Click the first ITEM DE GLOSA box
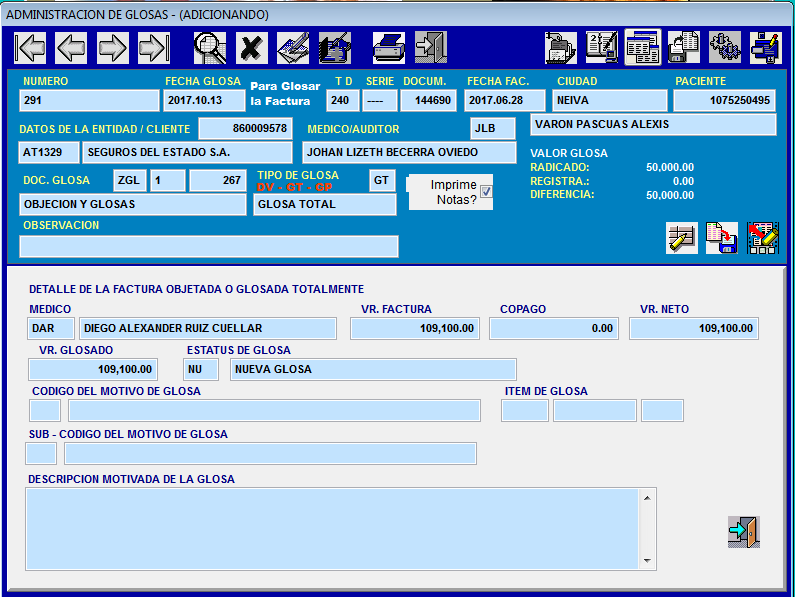This screenshot has height=597, width=795. [x=525, y=411]
